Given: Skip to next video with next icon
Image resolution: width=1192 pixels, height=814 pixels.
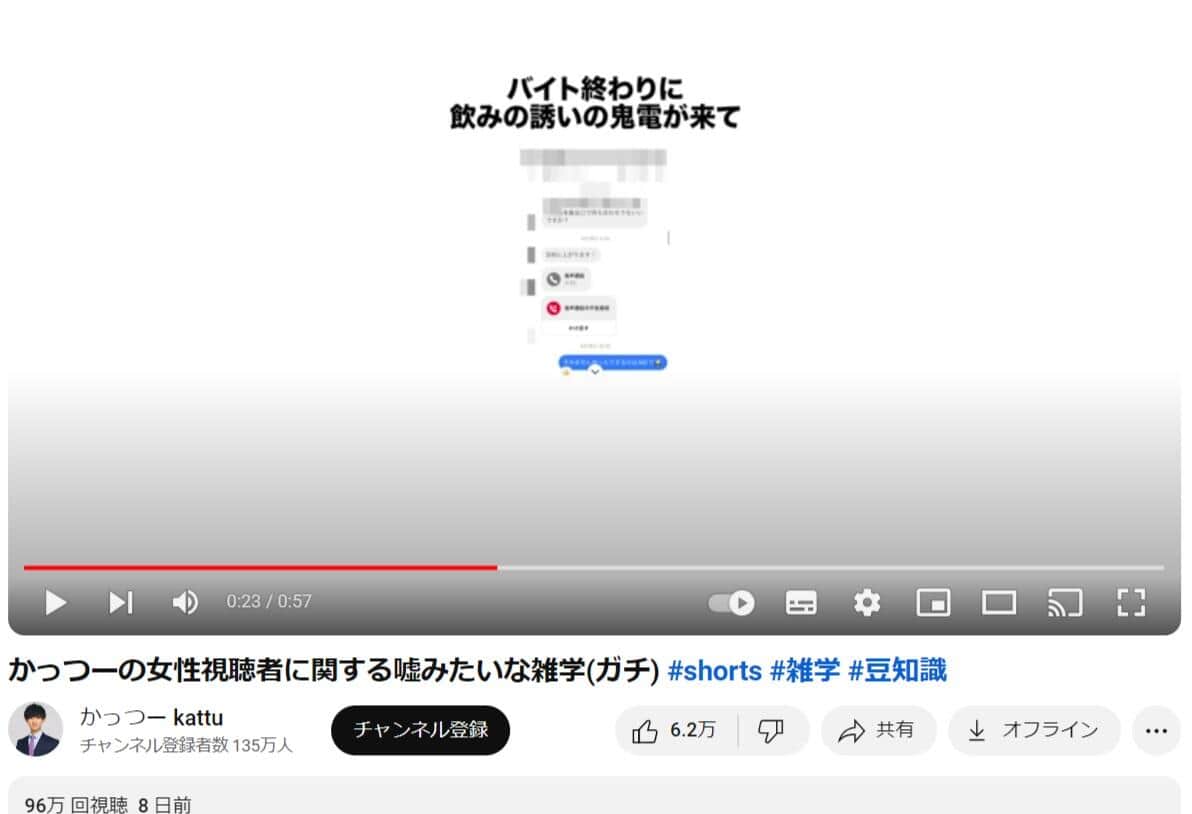Looking at the screenshot, I should point(120,602).
